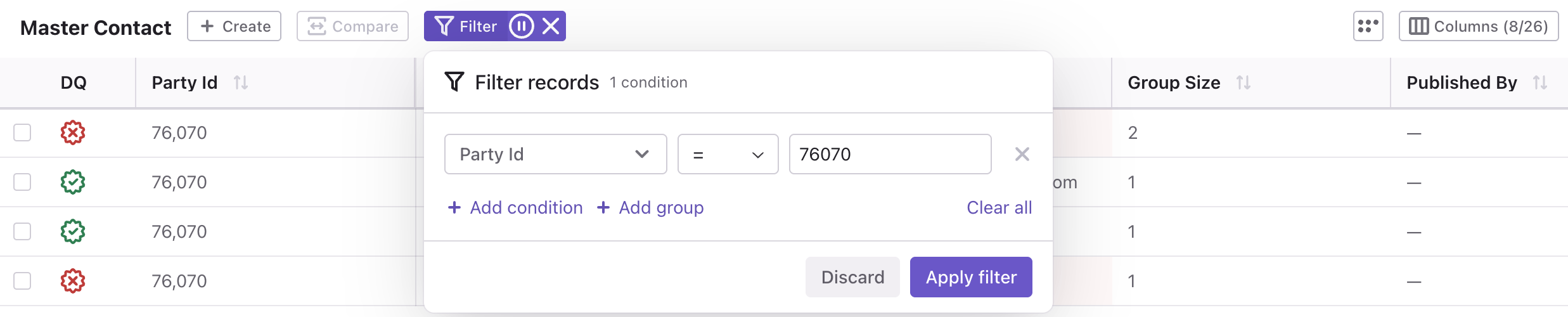Click Apply filter button
Screen dimensions: 1568x317
coord(971,277)
